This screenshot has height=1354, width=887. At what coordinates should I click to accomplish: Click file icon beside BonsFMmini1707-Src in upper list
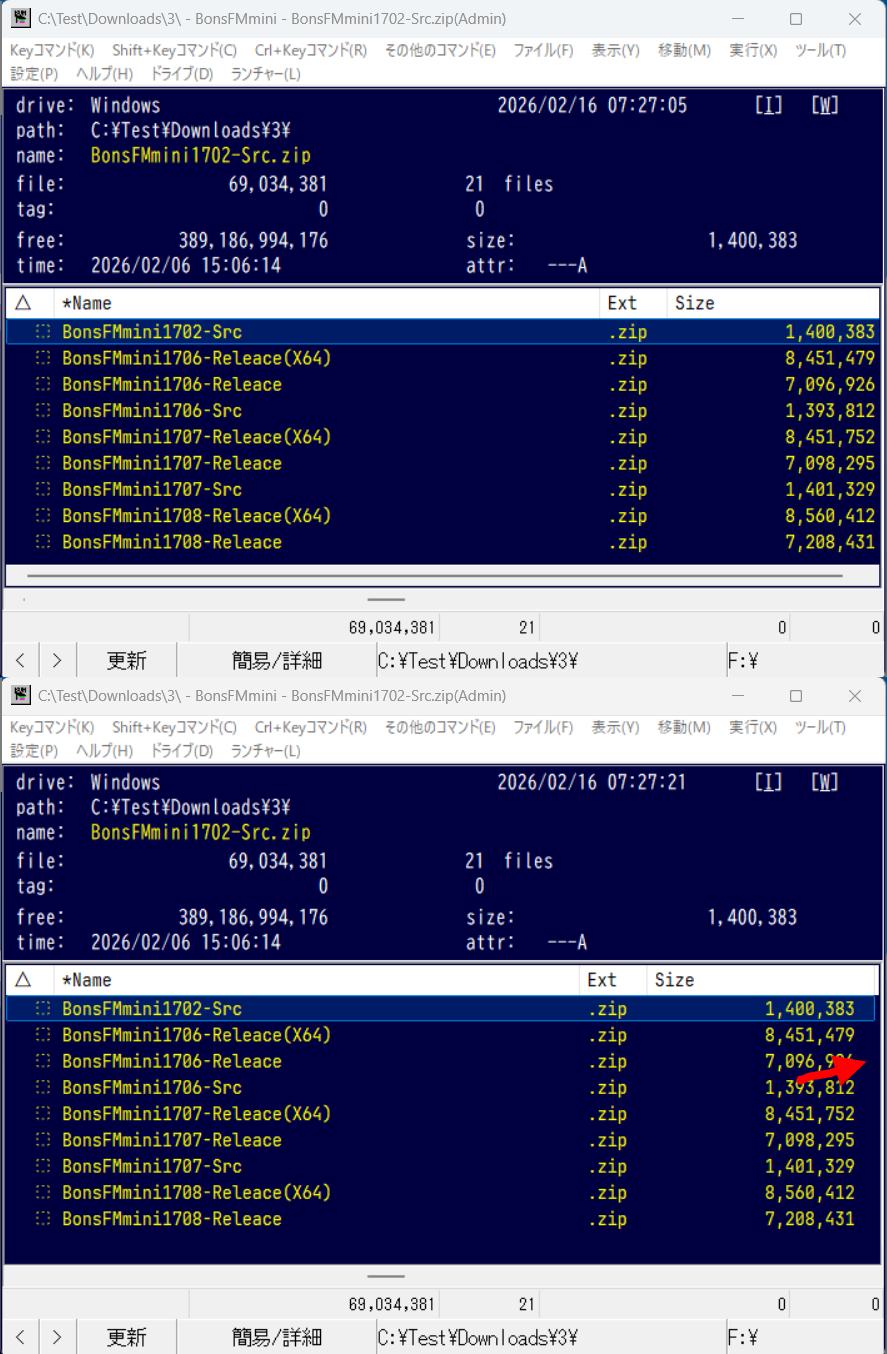pyautogui.click(x=43, y=490)
